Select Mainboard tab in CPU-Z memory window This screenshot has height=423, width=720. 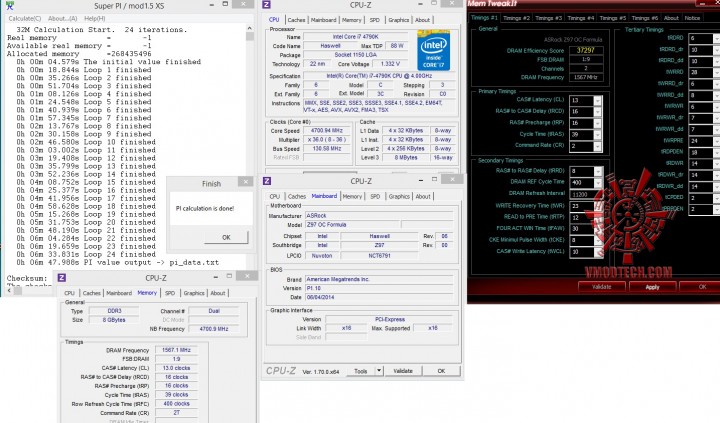click(119, 293)
